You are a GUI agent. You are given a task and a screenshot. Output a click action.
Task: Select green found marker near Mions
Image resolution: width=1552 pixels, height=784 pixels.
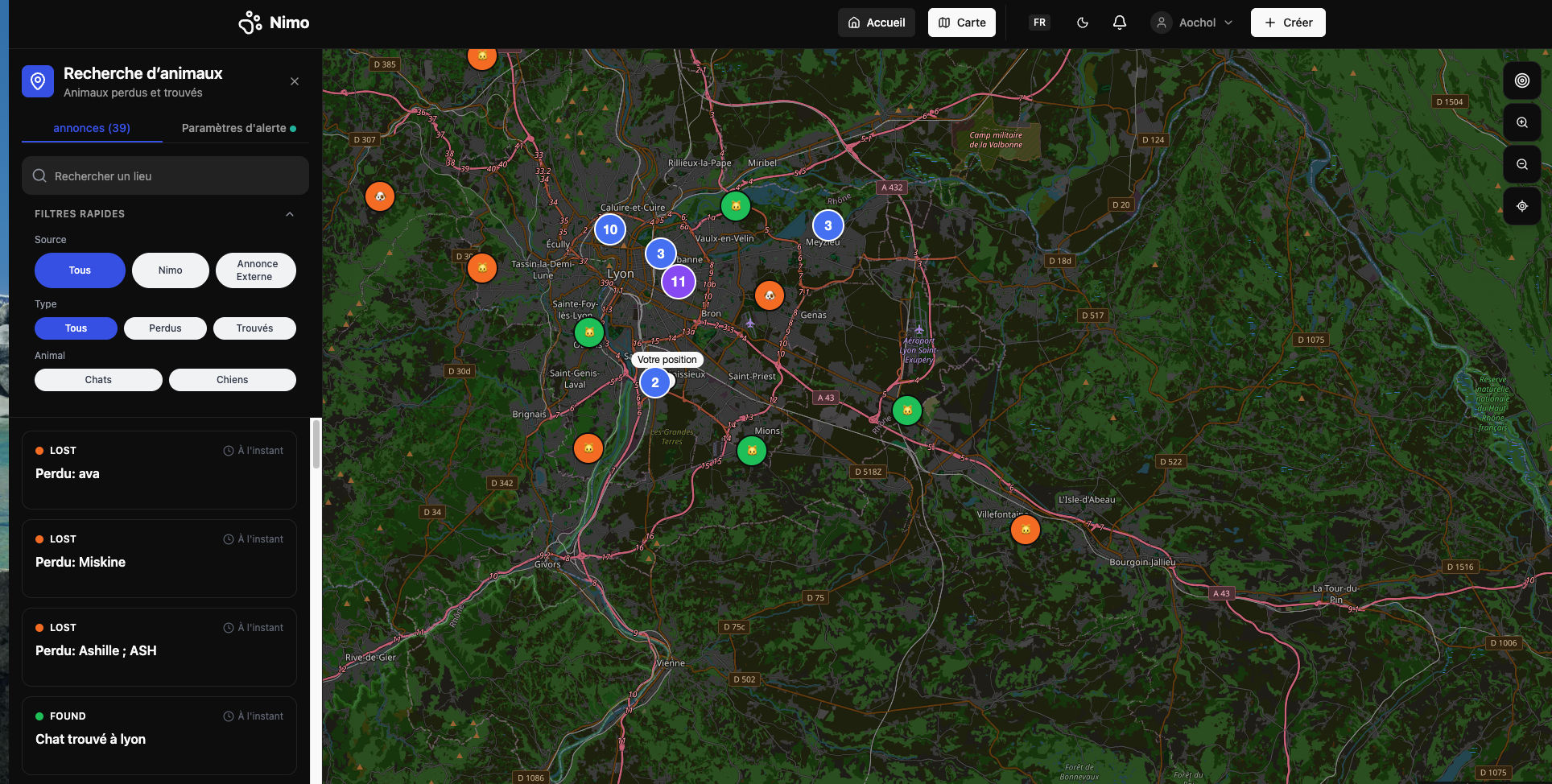point(752,451)
